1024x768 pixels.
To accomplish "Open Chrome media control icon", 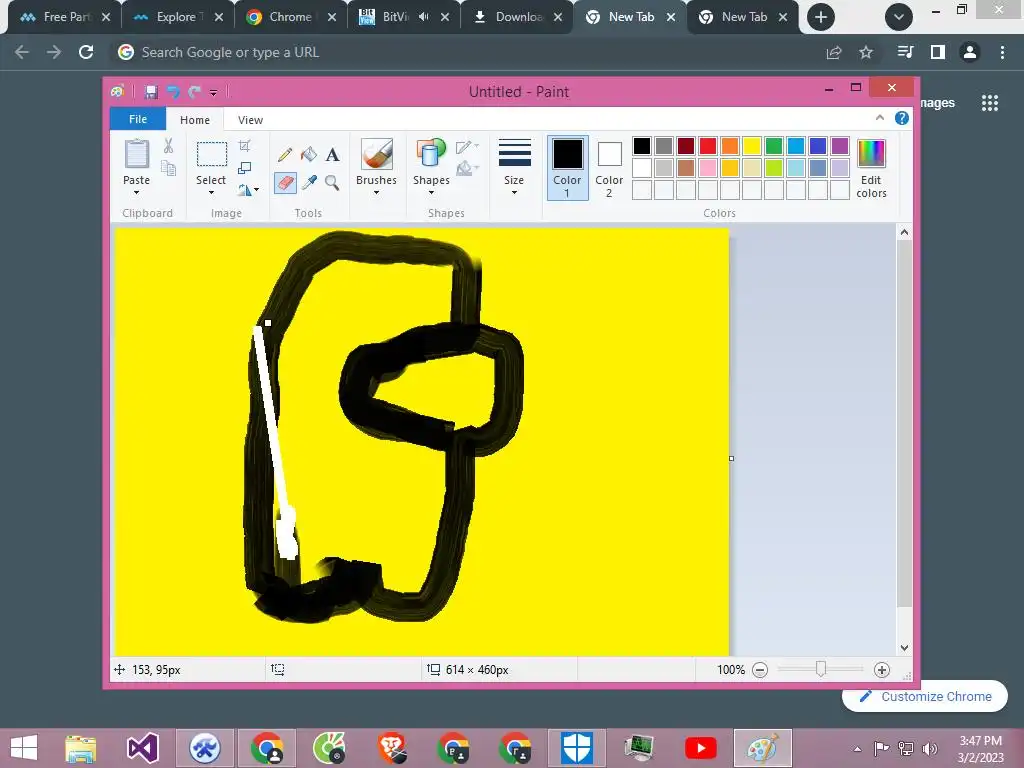I will 905,52.
